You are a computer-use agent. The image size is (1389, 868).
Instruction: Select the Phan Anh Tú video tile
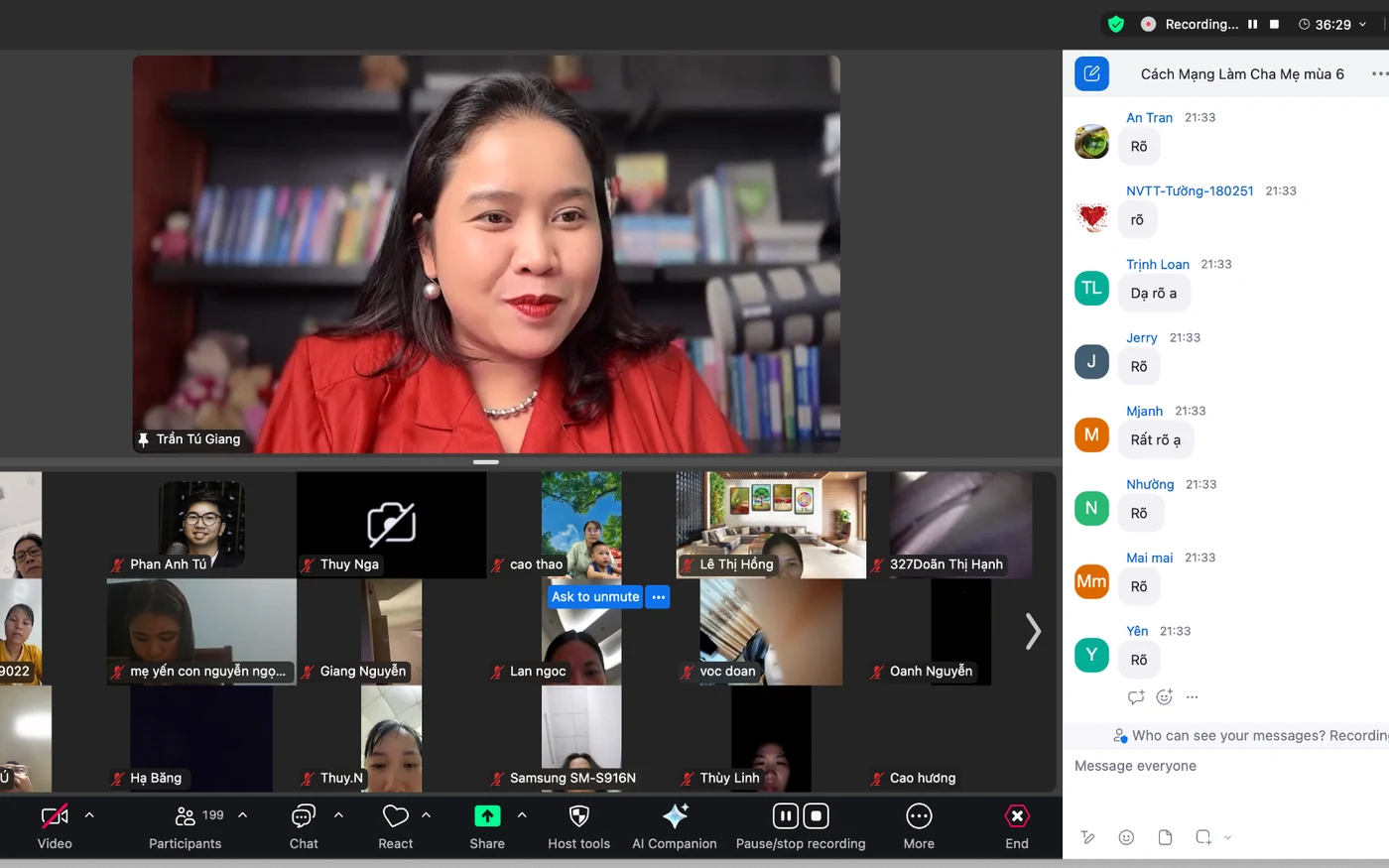pos(201,524)
